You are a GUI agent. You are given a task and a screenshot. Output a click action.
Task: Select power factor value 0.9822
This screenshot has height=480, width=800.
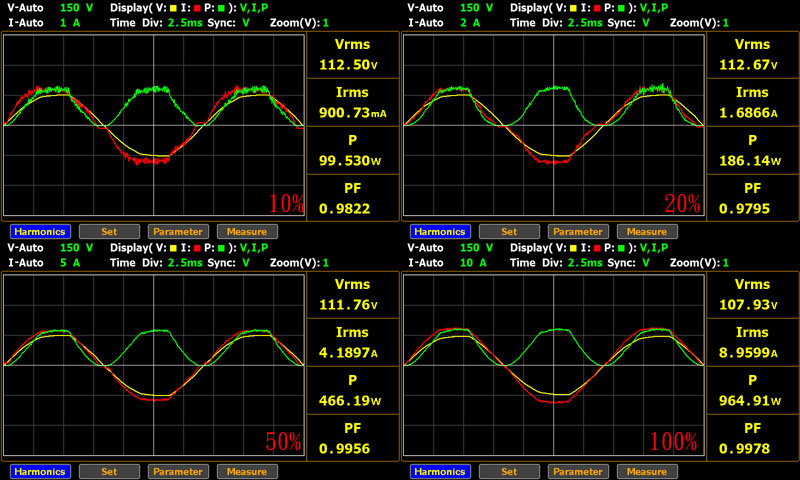pyautogui.click(x=344, y=209)
